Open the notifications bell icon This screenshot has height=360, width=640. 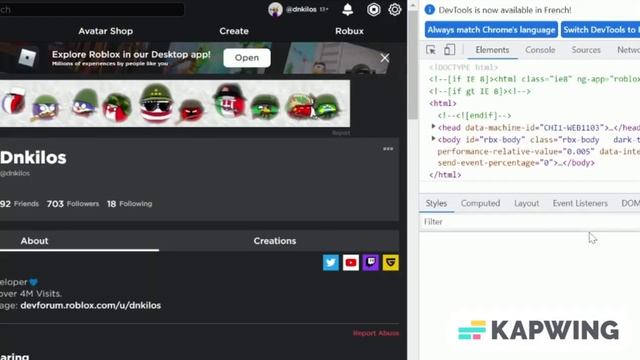[347, 9]
